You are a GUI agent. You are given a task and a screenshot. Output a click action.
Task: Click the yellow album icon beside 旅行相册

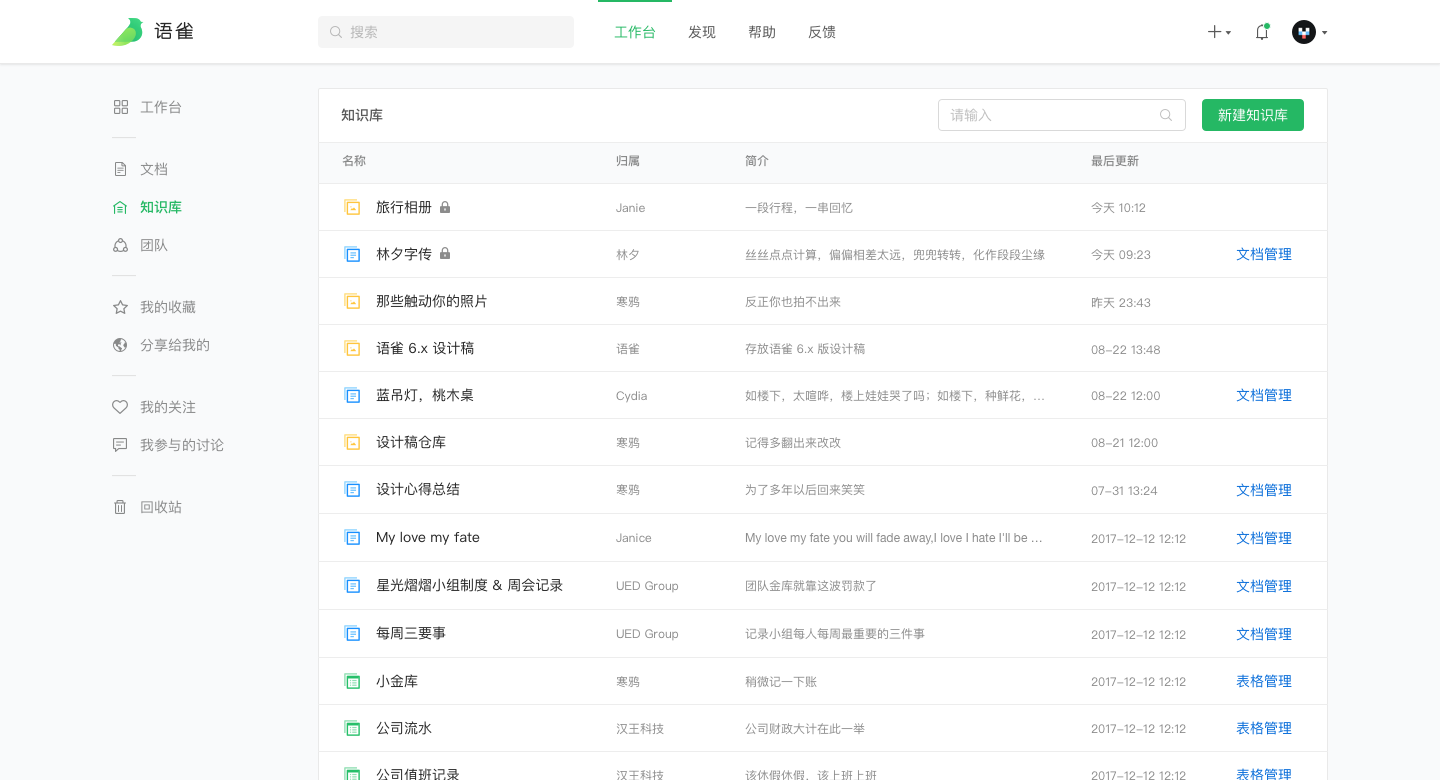pyautogui.click(x=352, y=207)
